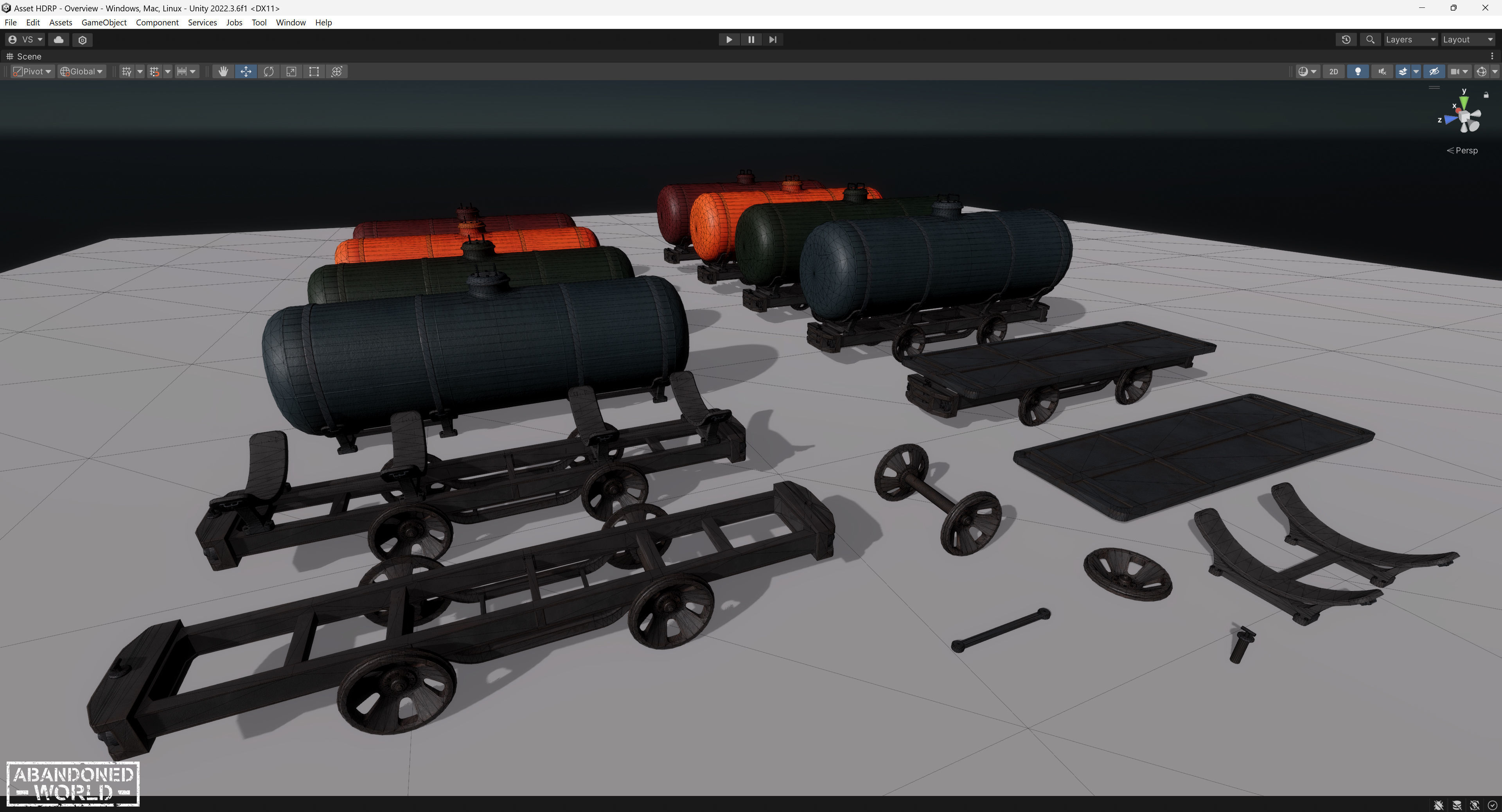Open Unity Cloud services button
The height and width of the screenshot is (812, 1502).
pyautogui.click(x=58, y=40)
